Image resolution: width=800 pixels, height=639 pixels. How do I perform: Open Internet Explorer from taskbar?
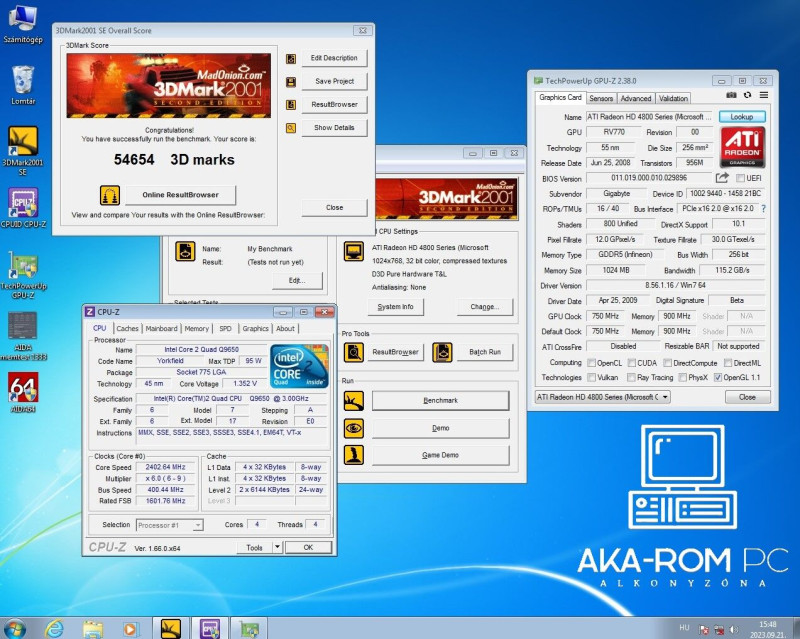point(54,629)
